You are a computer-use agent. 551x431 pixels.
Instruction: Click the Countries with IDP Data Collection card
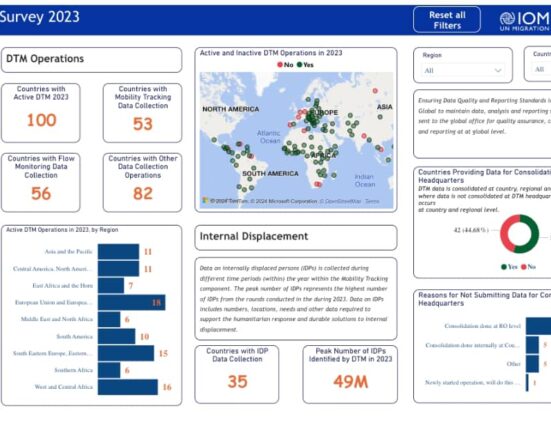[237, 374]
